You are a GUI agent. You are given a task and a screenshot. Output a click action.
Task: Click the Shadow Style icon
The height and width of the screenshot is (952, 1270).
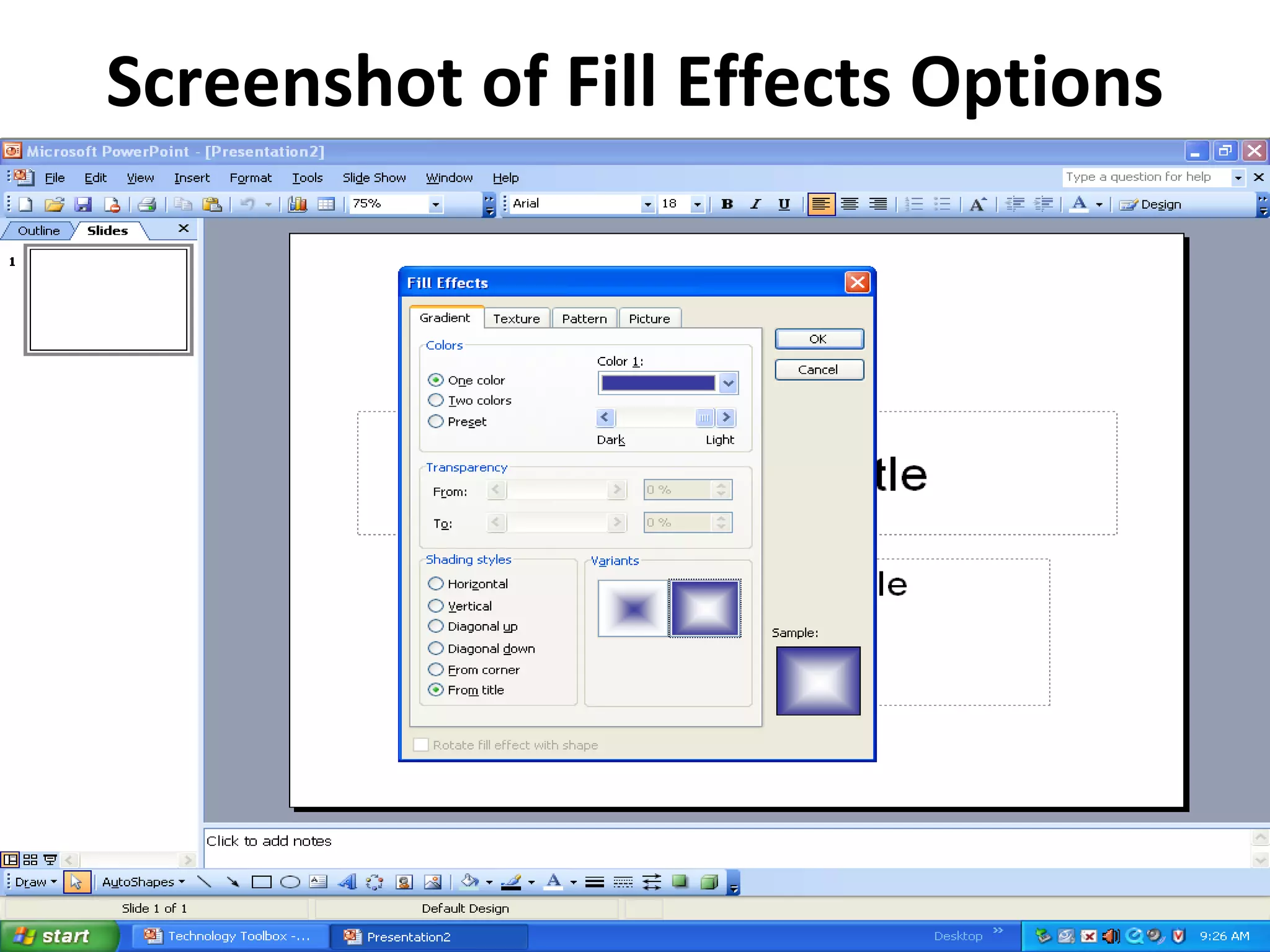coord(680,881)
